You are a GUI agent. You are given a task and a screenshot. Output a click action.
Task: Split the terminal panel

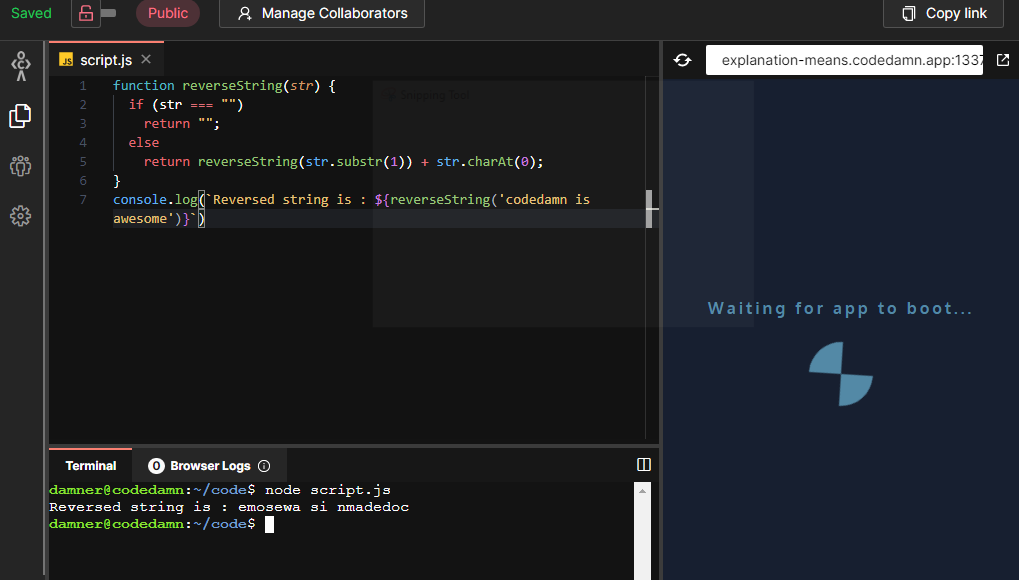(x=644, y=464)
